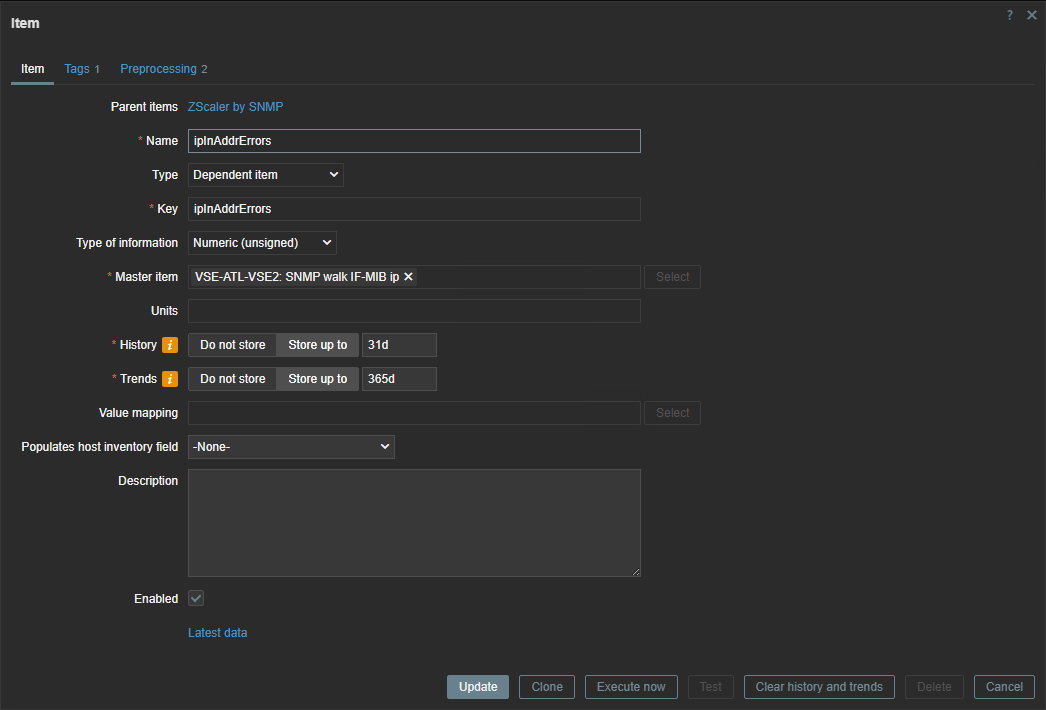Remove the selected master item tag
Viewport: 1046px width, 710px height.
coord(408,277)
